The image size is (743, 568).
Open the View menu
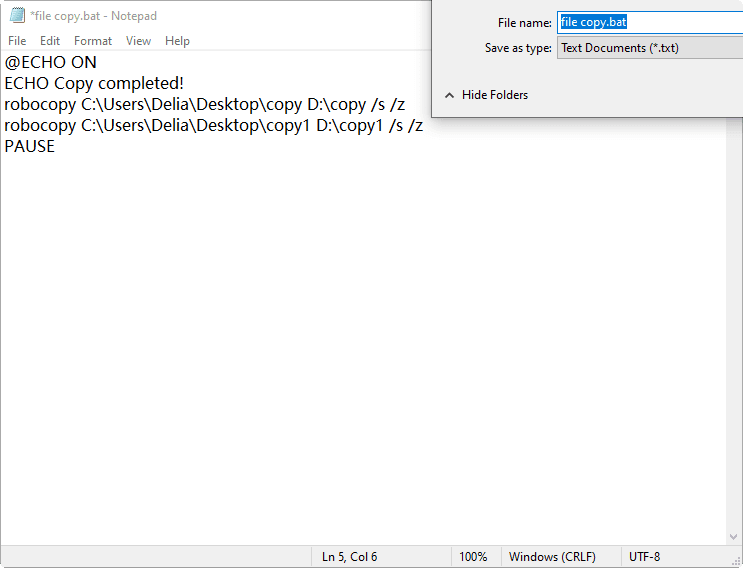pyautogui.click(x=139, y=41)
